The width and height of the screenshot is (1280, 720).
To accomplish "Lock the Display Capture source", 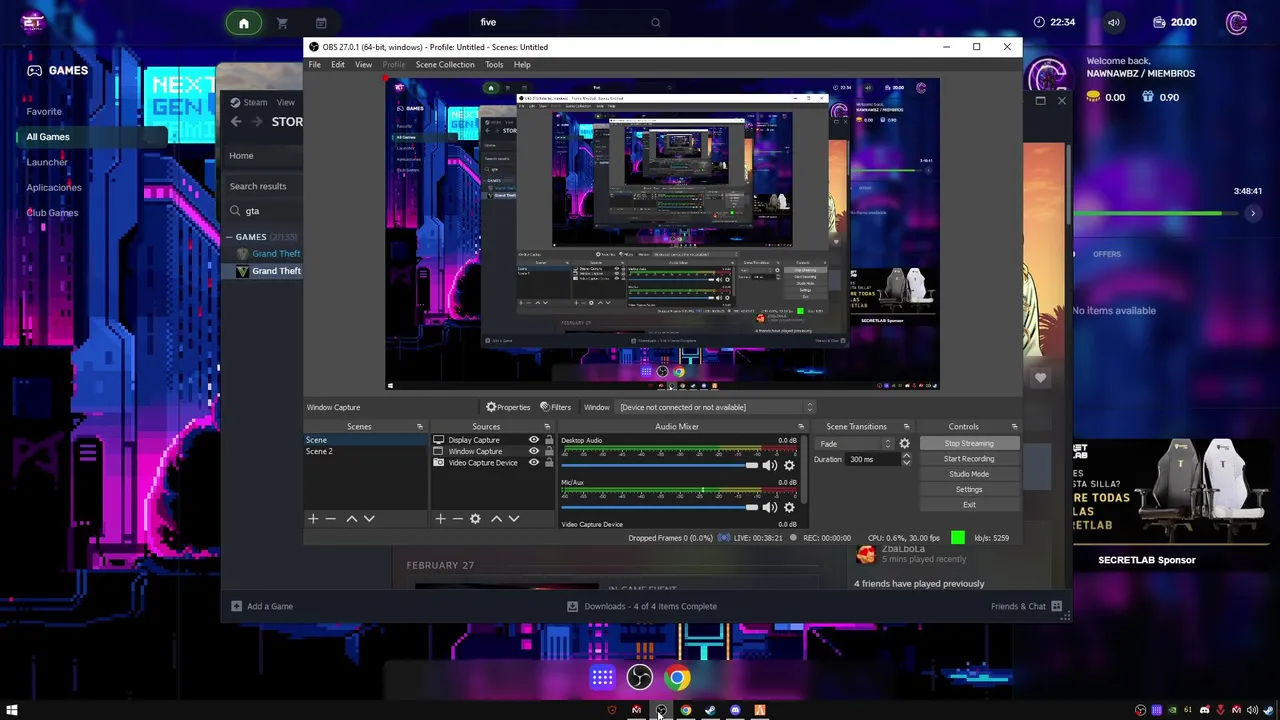I will (x=548, y=440).
